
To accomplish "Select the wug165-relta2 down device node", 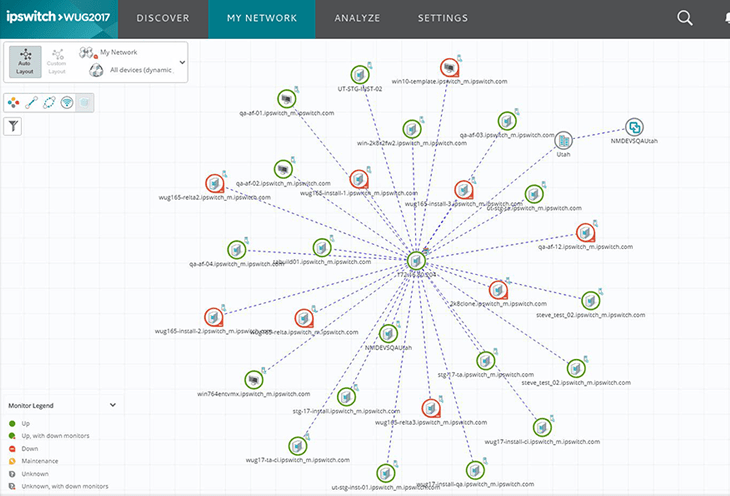I will [215, 184].
